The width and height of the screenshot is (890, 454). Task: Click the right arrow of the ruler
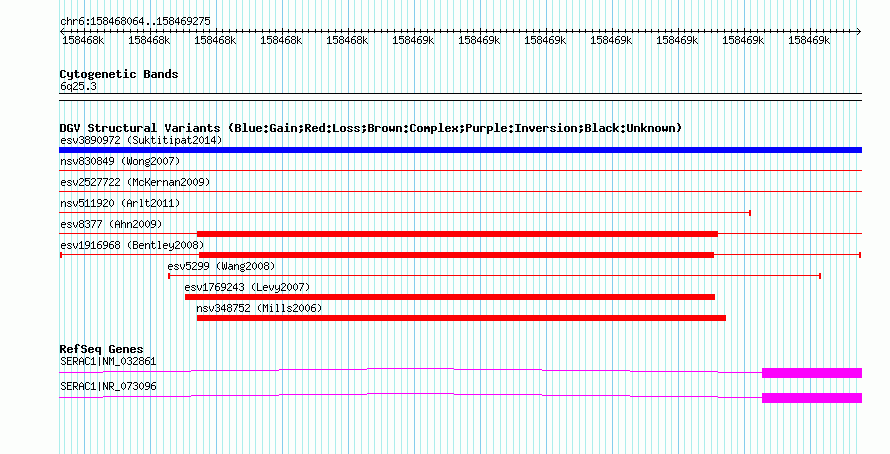click(x=858, y=32)
